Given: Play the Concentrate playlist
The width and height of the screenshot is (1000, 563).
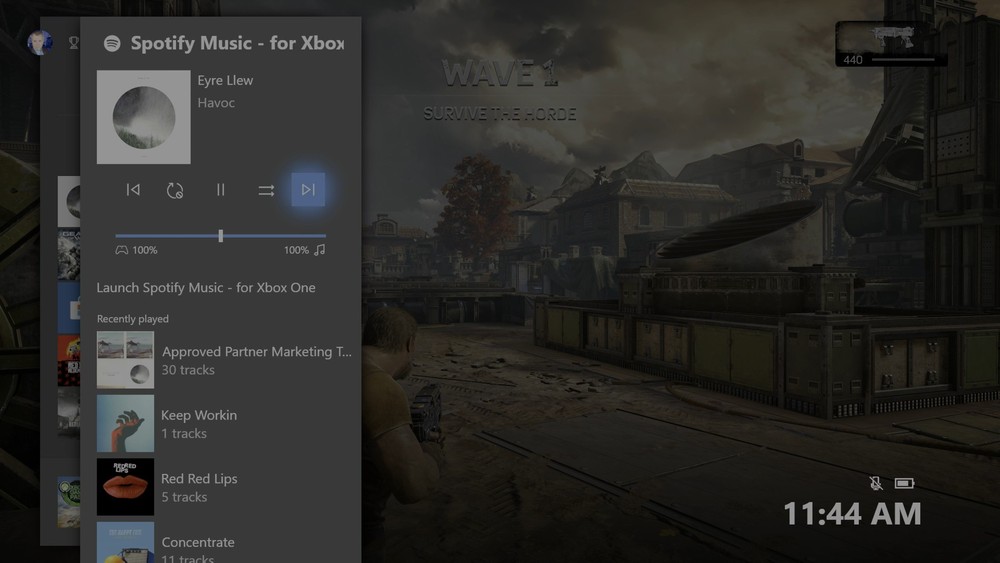Looking at the screenshot, I should pos(198,543).
